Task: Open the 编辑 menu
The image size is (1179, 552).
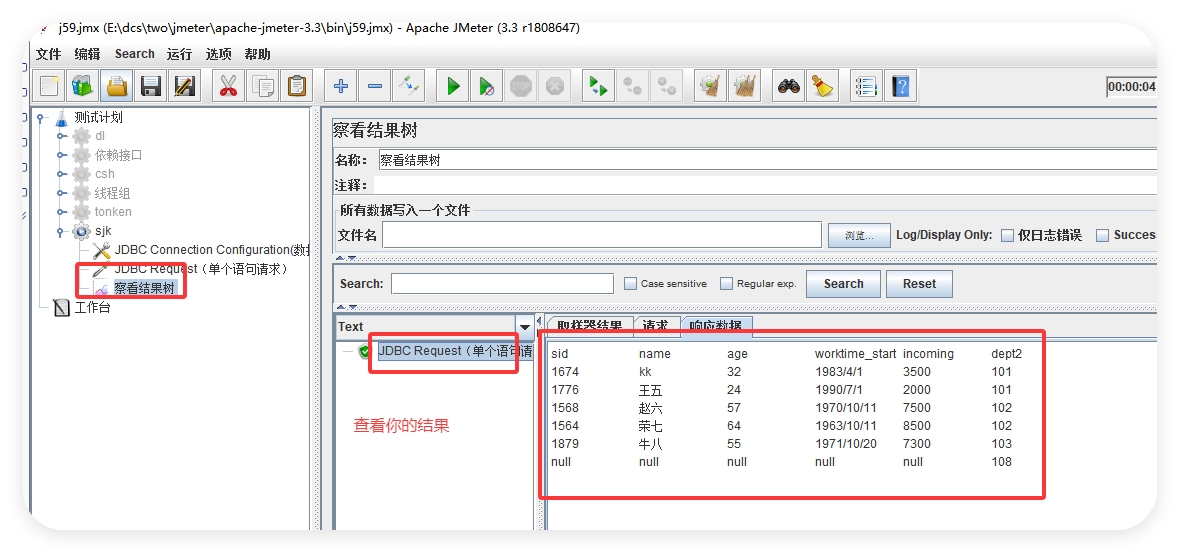Action: point(87,54)
